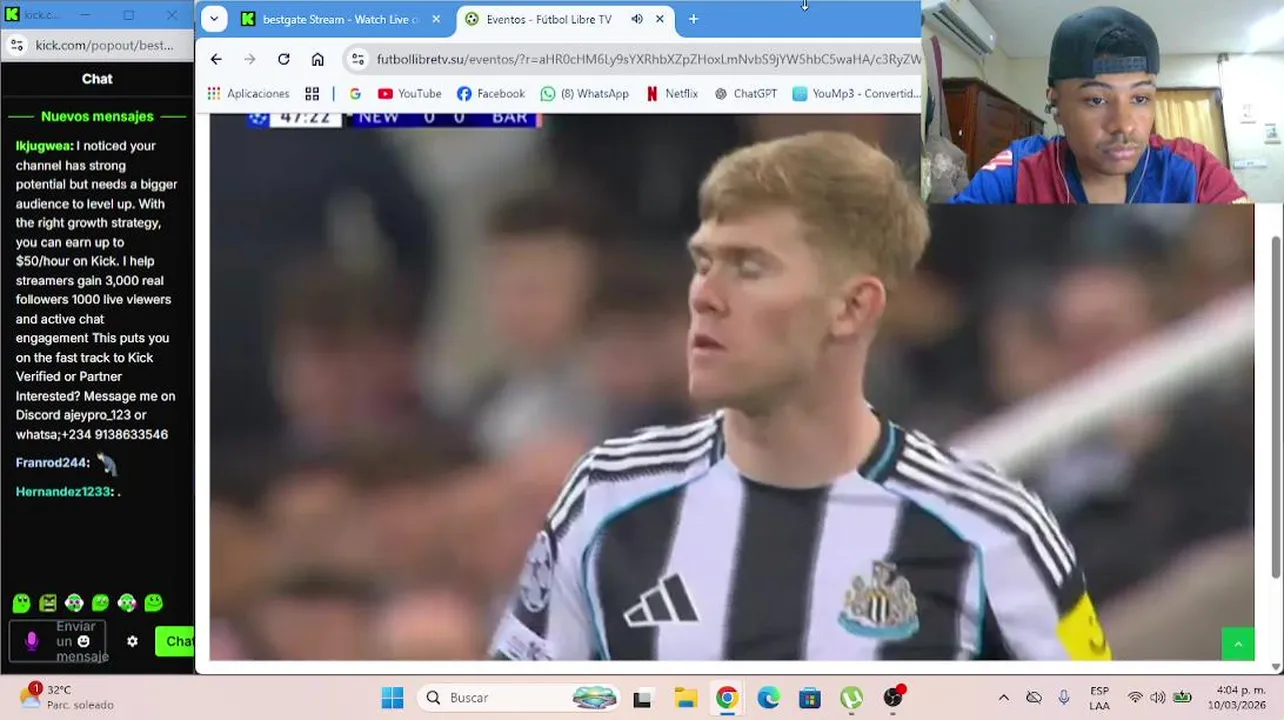Open Microsoft Store from the taskbar
This screenshot has width=1284, height=720.
tap(810, 698)
